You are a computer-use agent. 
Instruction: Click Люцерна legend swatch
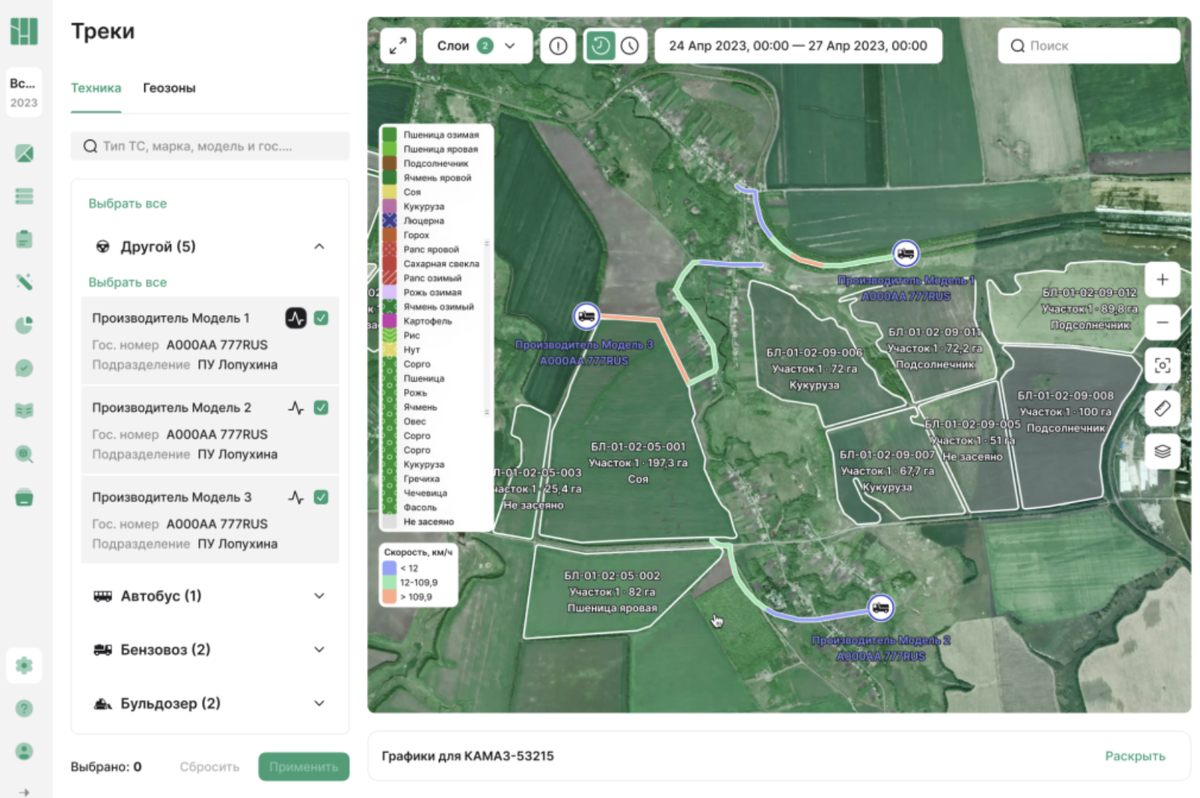(x=389, y=220)
